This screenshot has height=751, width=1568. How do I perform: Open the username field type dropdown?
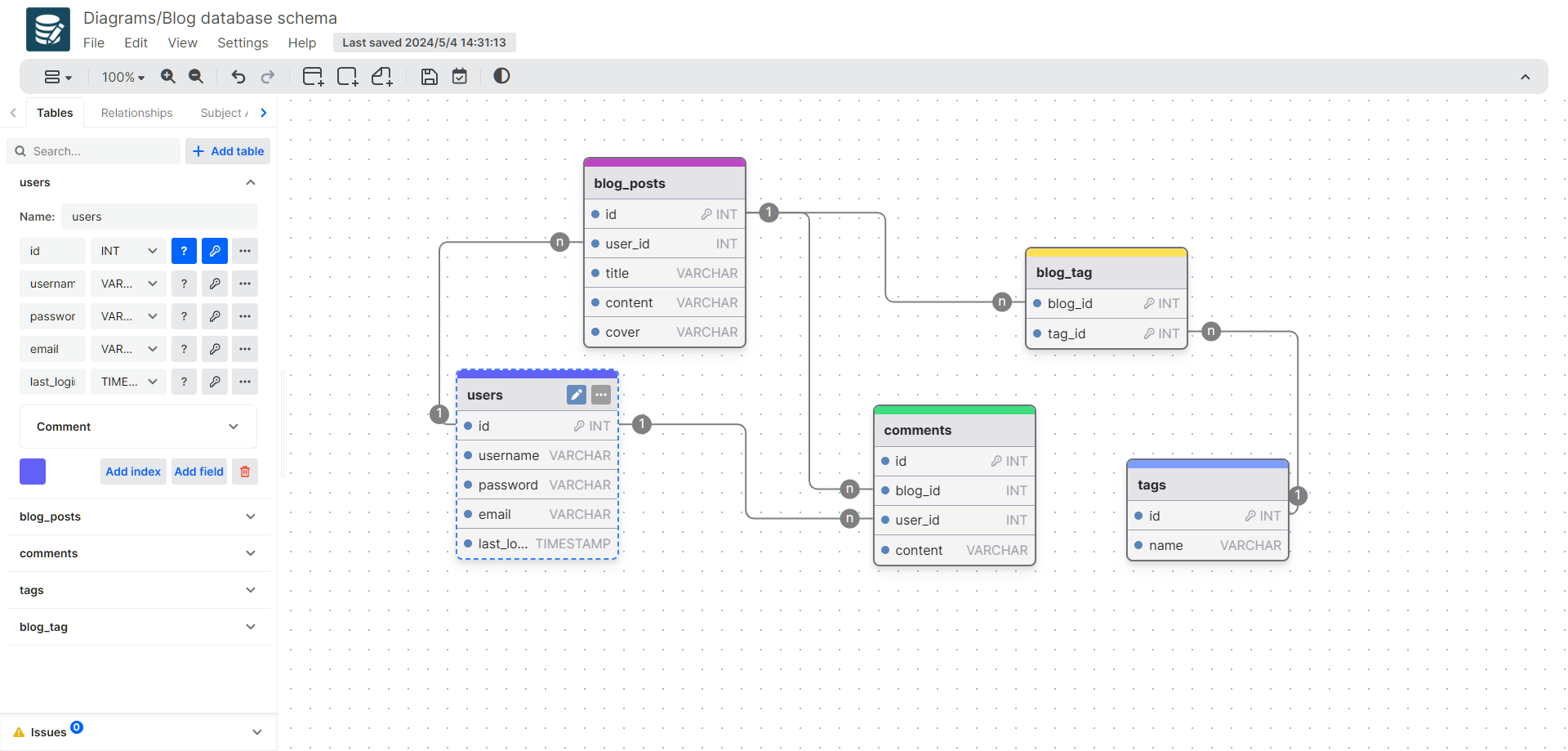pyautogui.click(x=128, y=284)
